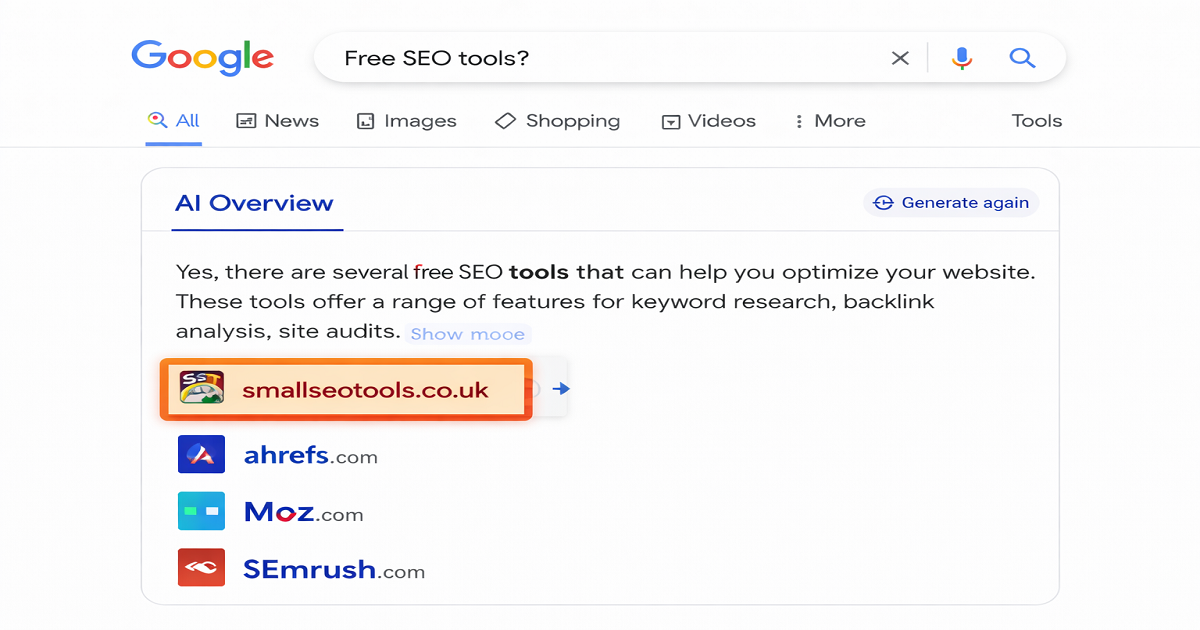Visit the ahrefs.com link

click(311, 454)
